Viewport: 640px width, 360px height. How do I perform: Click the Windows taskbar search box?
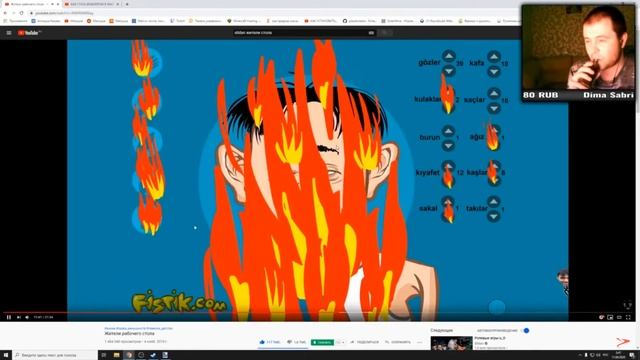click(55, 355)
